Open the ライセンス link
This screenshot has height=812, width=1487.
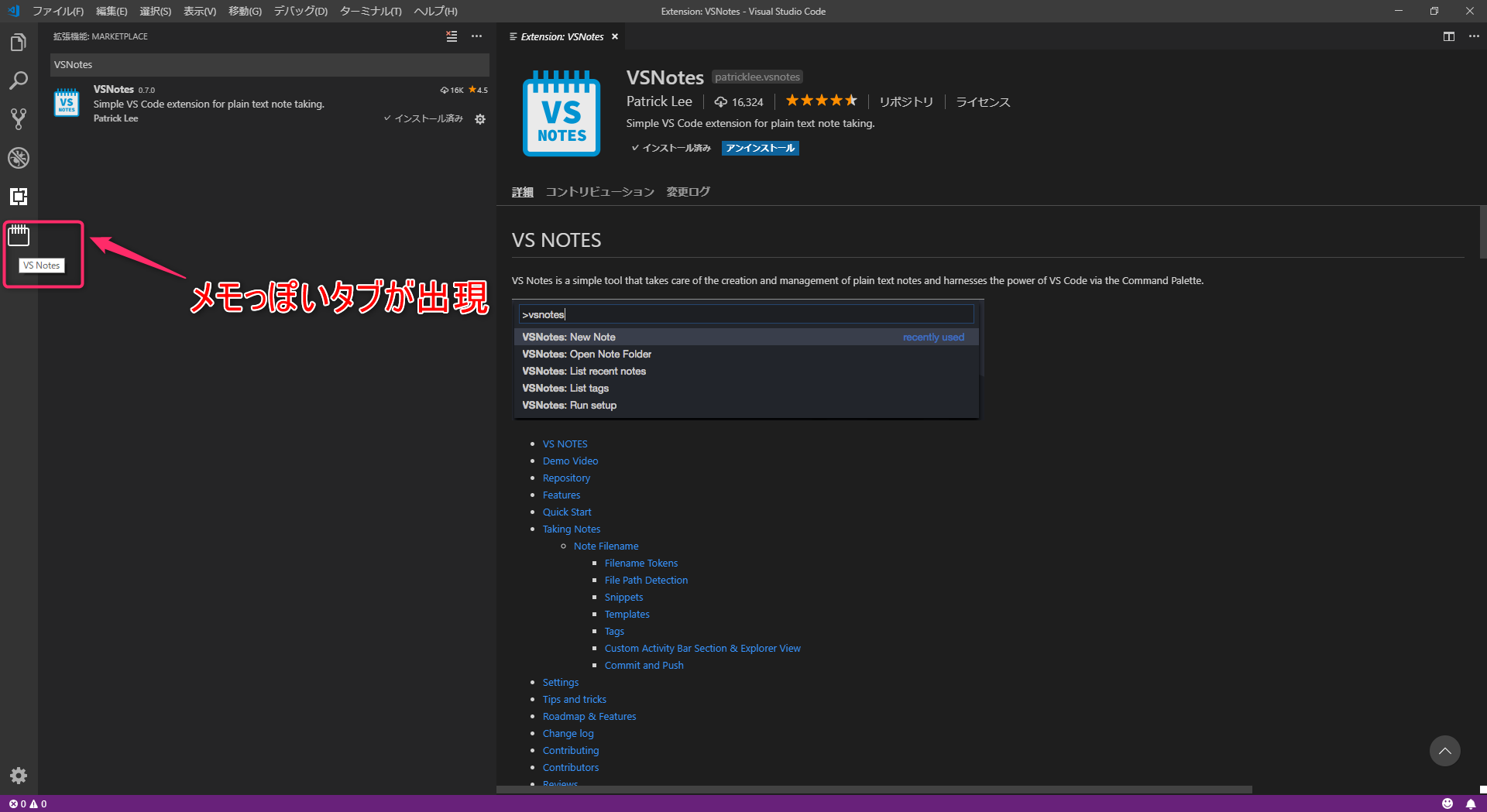click(983, 102)
